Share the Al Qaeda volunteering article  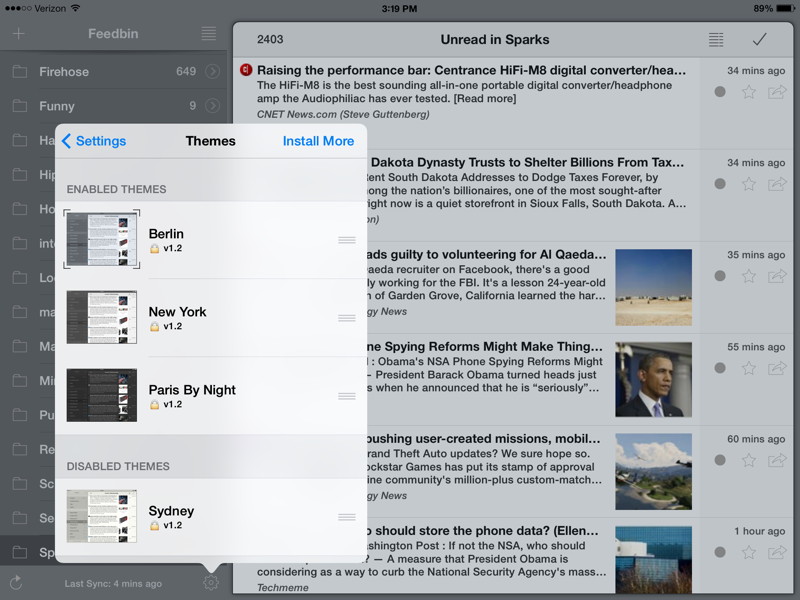click(x=777, y=276)
